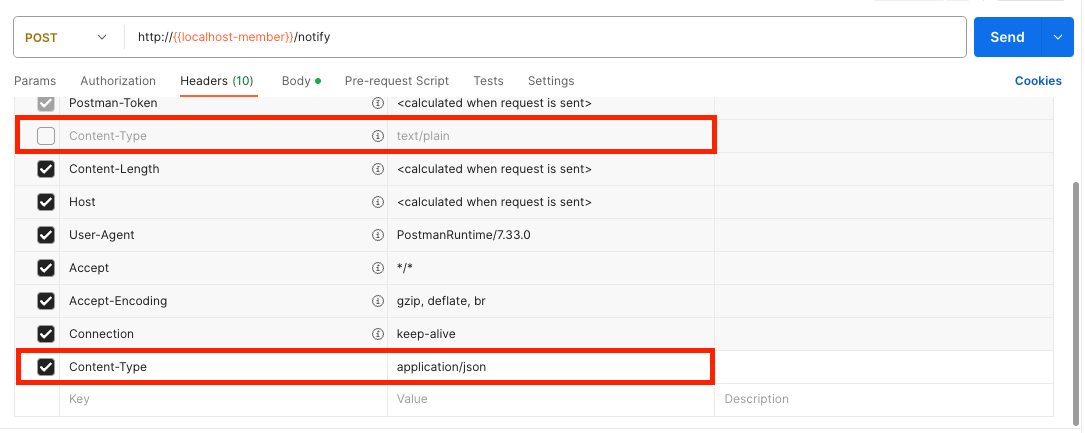This screenshot has height=433, width=1085.
Task: Show info for Content-Length header
Action: coord(378,169)
